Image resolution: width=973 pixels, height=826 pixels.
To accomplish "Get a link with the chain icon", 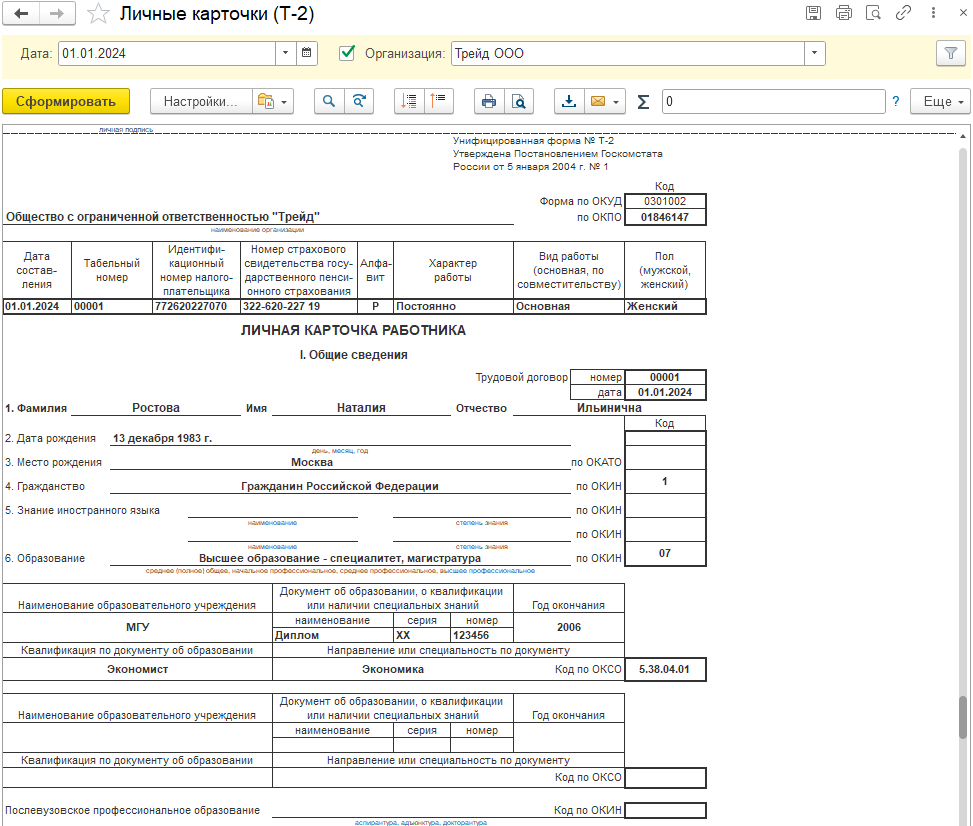I will tap(904, 13).
